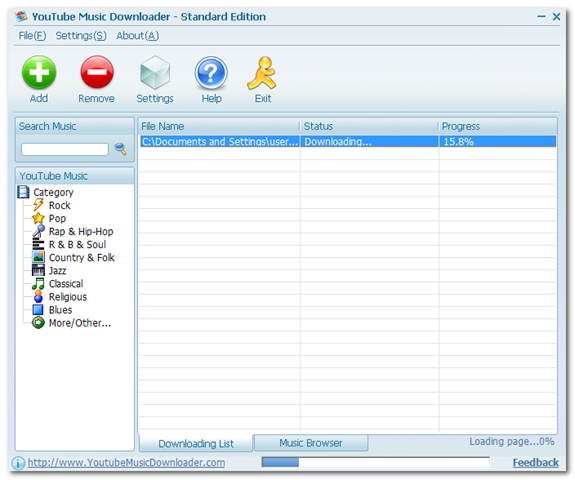This screenshot has height=480, width=575.
Task: Select the Rock category
Action: 60,205
